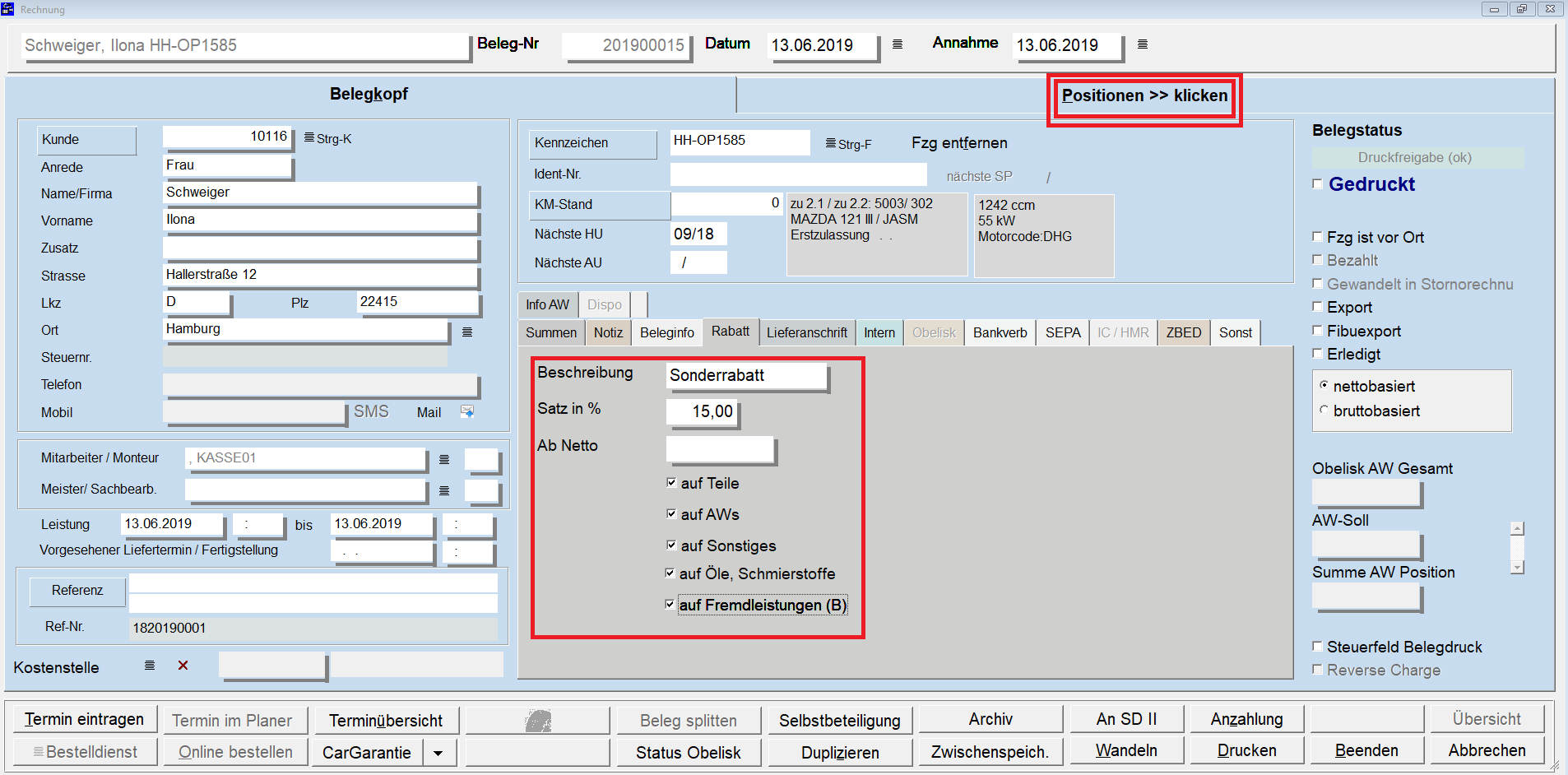The image size is (1568, 775).
Task: Open list icon beside Meister/ Sachbearb.
Action: [x=444, y=491]
